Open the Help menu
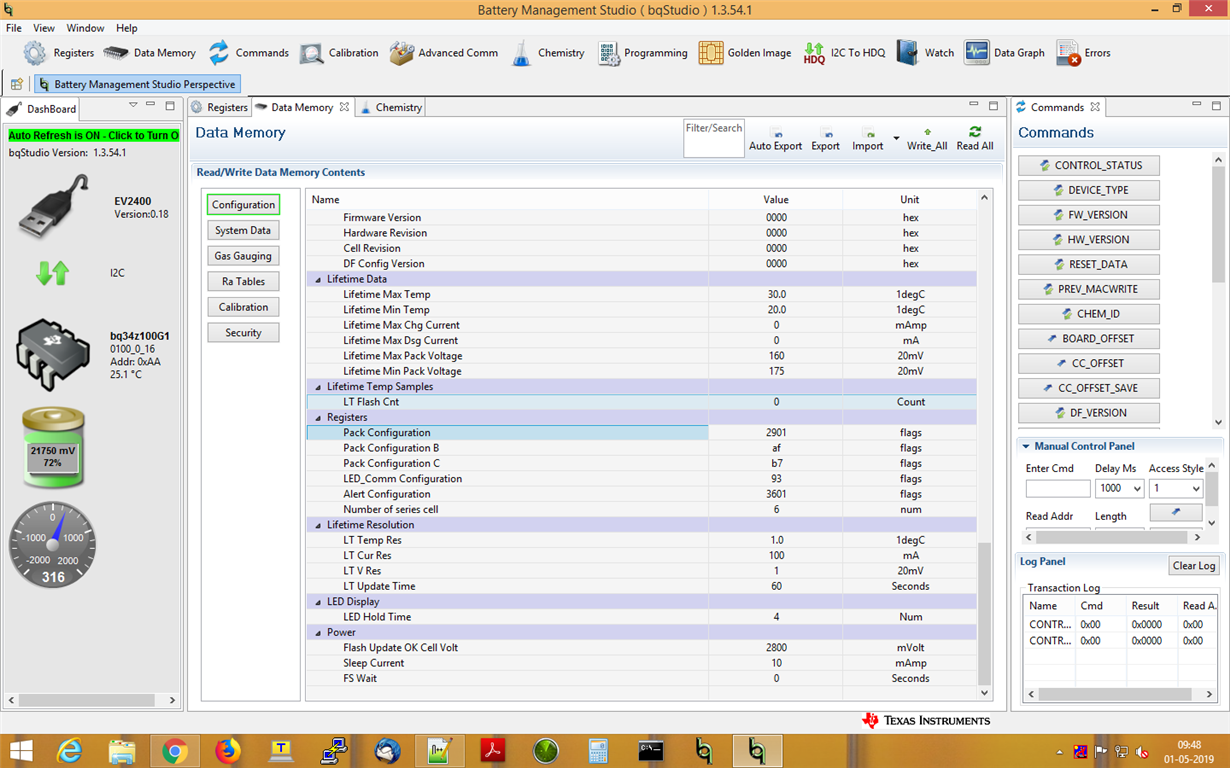 [127, 28]
